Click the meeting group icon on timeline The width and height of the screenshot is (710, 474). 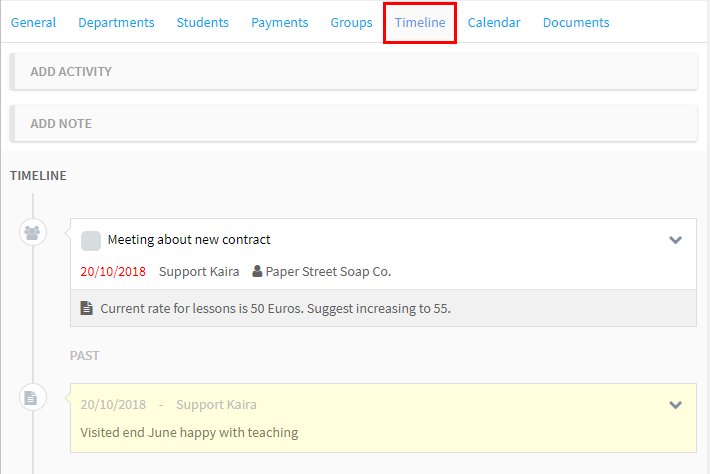[33, 233]
